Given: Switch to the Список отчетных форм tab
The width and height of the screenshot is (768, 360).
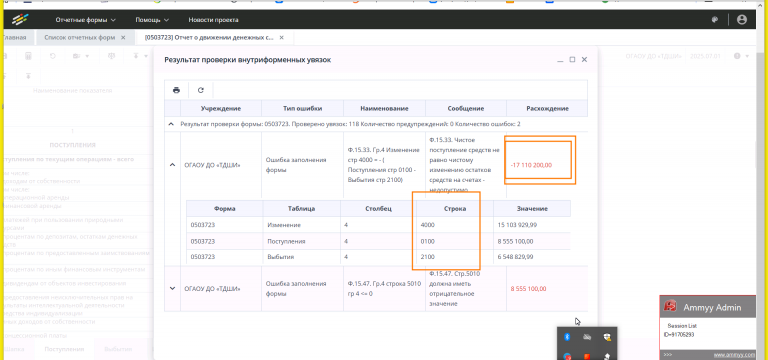Looking at the screenshot, I should pos(79,37).
